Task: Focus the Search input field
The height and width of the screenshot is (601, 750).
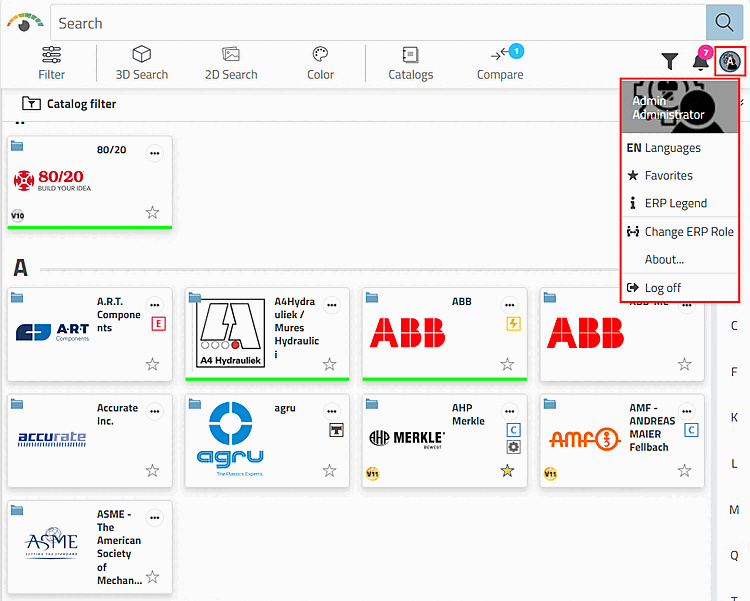Action: pyautogui.click(x=378, y=22)
